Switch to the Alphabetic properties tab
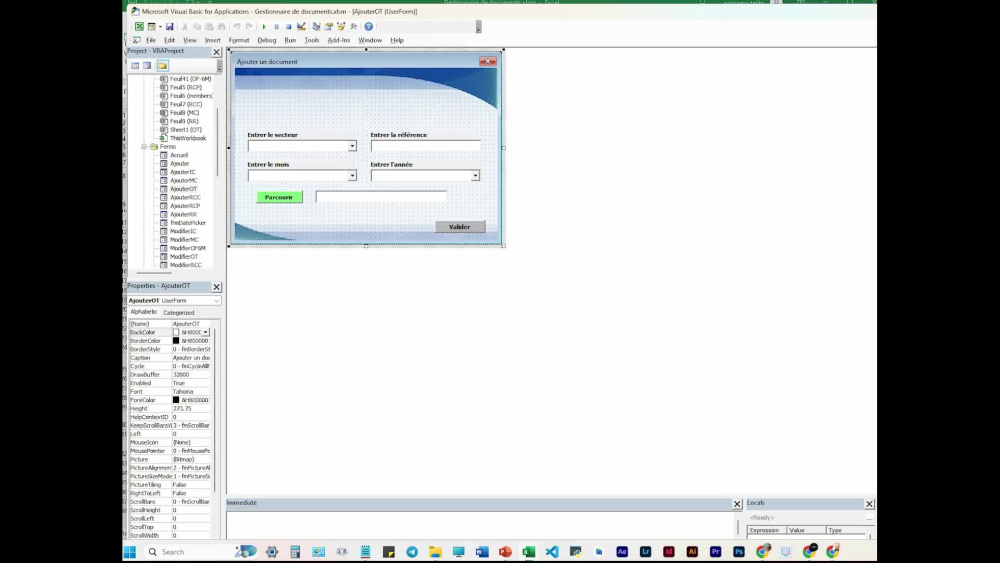This screenshot has height=563, width=1000. pos(143,312)
